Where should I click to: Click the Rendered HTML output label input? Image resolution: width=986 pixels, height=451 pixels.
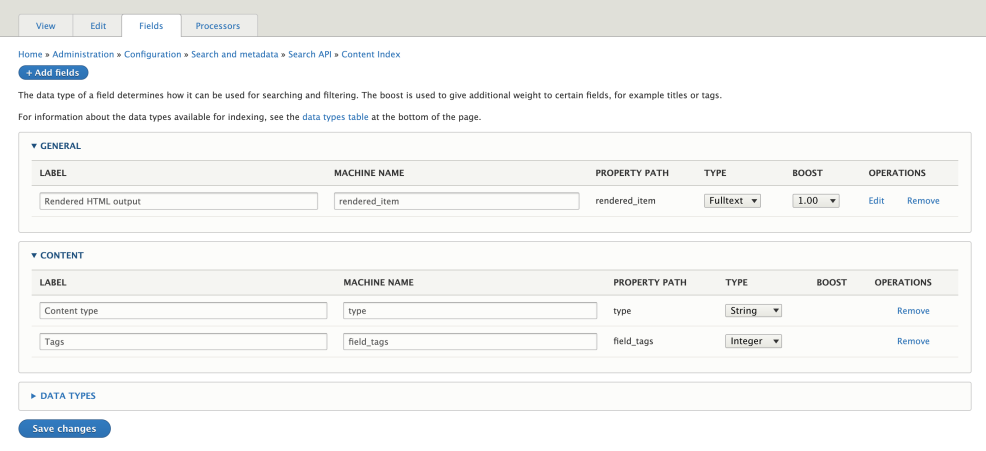179,201
